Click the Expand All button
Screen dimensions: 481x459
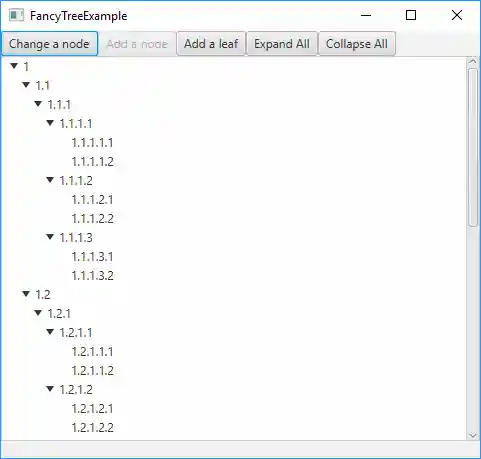(x=282, y=44)
